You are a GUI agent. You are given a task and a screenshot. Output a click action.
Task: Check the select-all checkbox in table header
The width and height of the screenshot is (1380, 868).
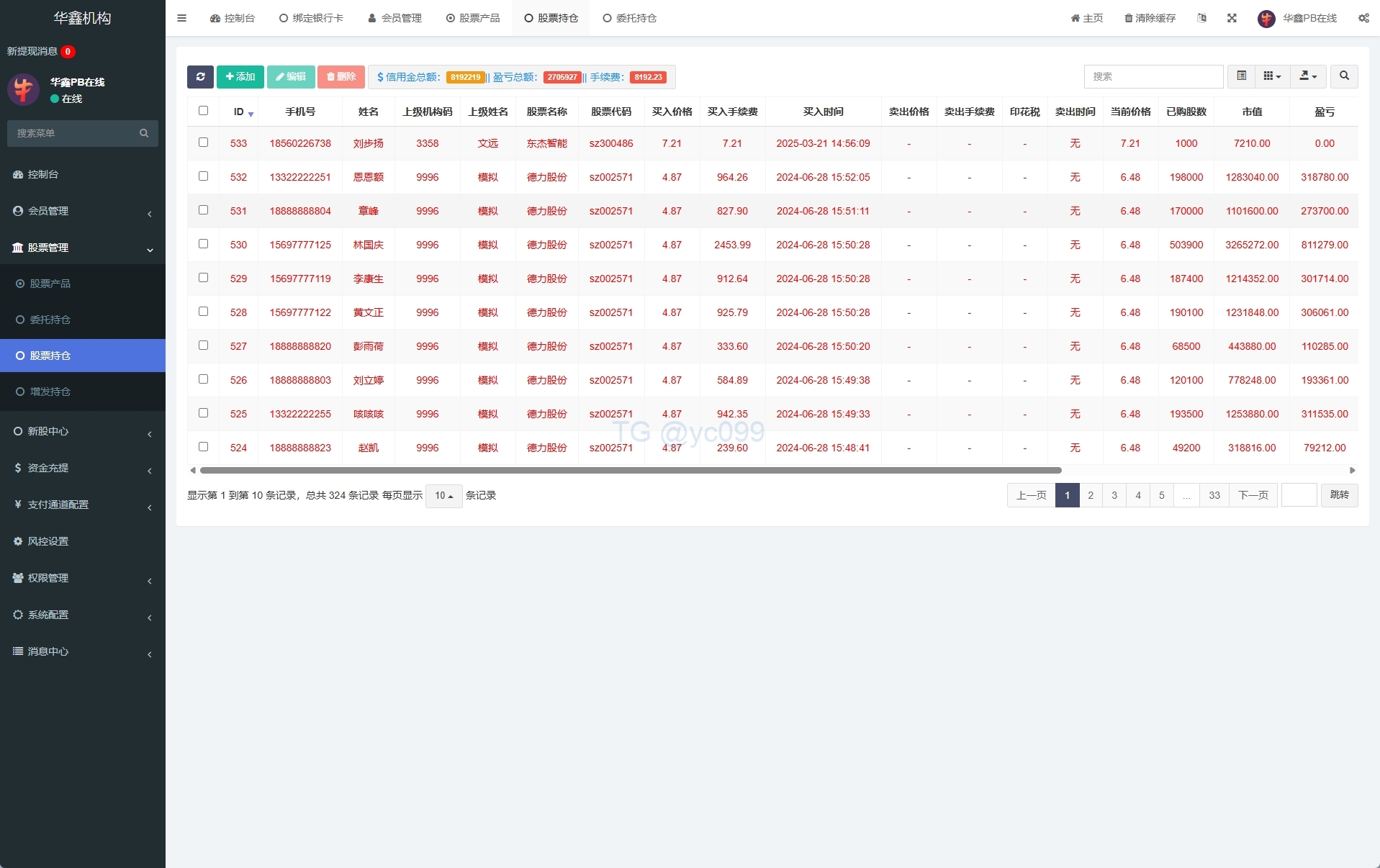pyautogui.click(x=203, y=111)
